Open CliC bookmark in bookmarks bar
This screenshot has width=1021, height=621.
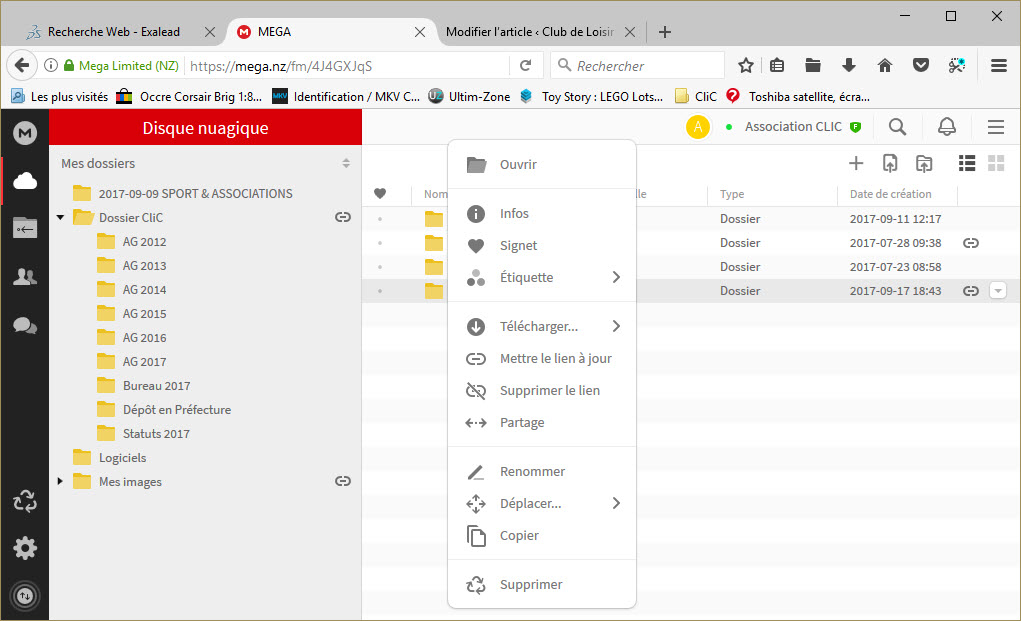(x=696, y=96)
